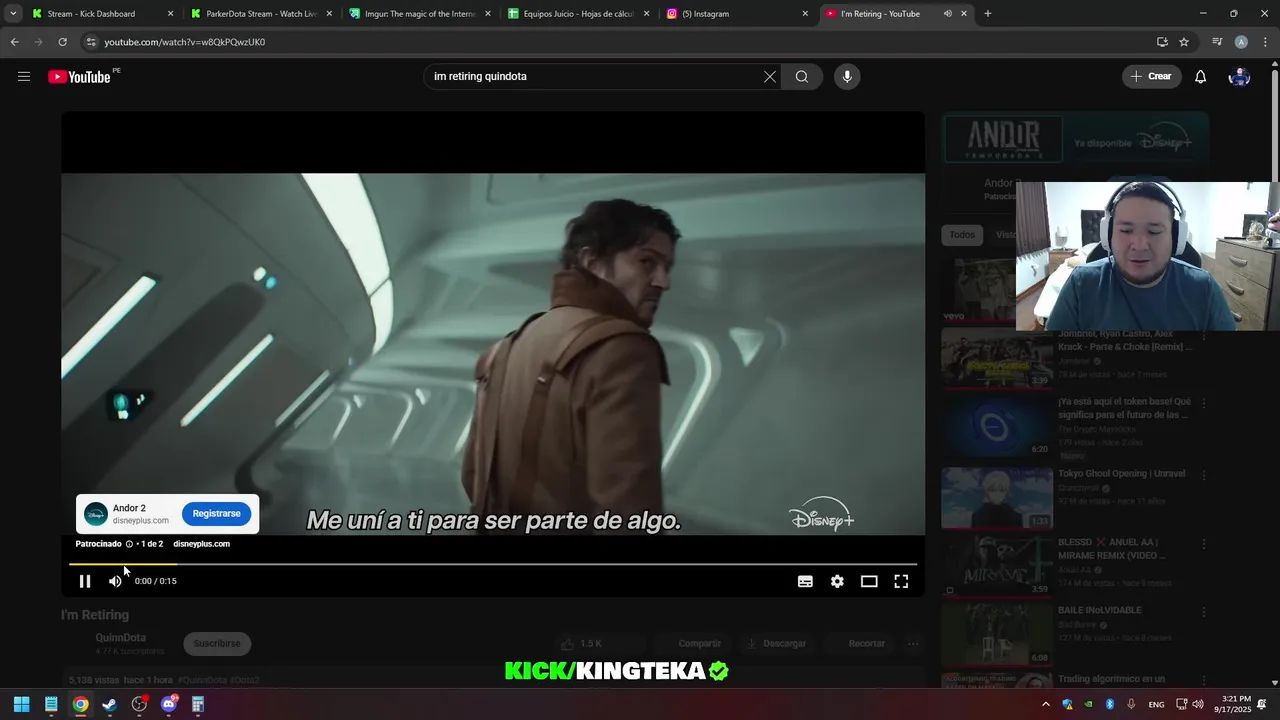Open YouTube notifications bell

click(x=1201, y=77)
